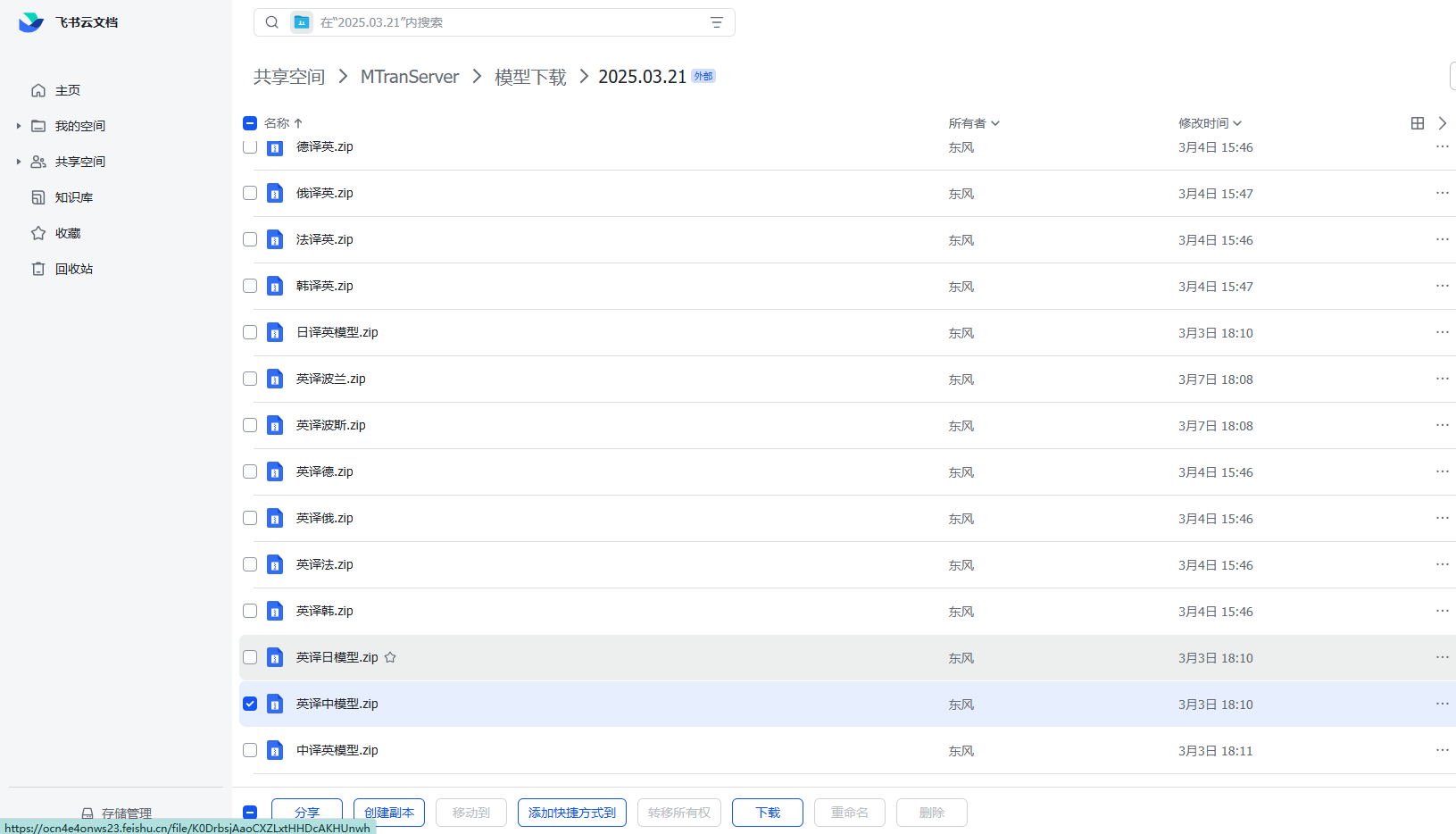Viewport: 1456px width, 834px height.
Task: Toggle the select-all checkbox beside 名称
Action: pos(250,123)
